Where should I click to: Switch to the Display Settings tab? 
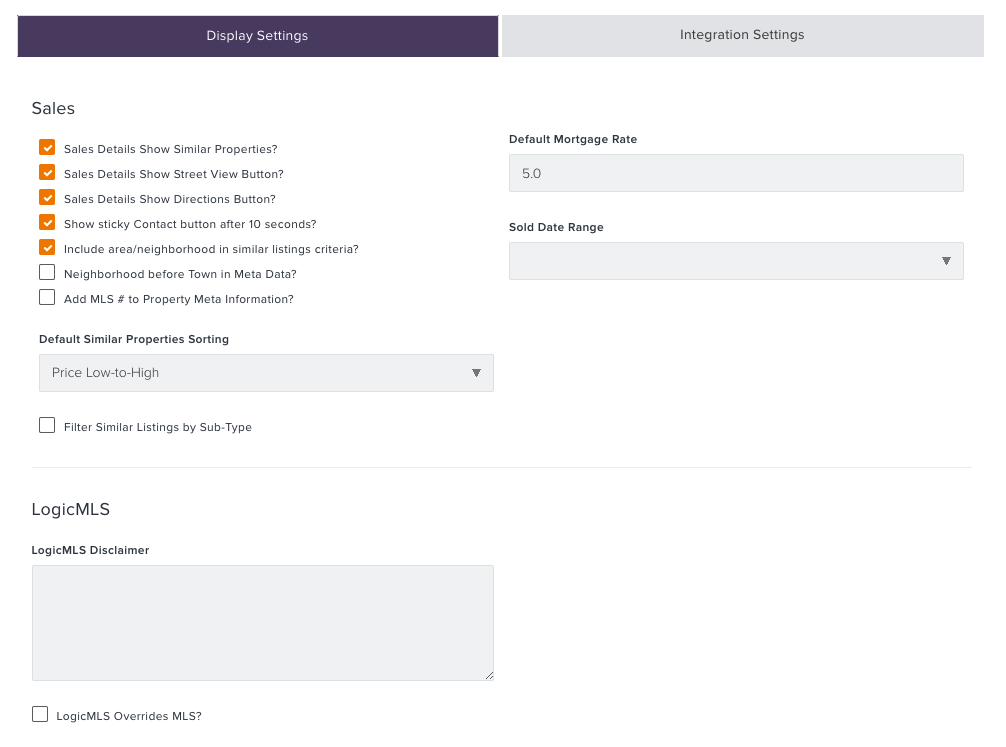(257, 36)
